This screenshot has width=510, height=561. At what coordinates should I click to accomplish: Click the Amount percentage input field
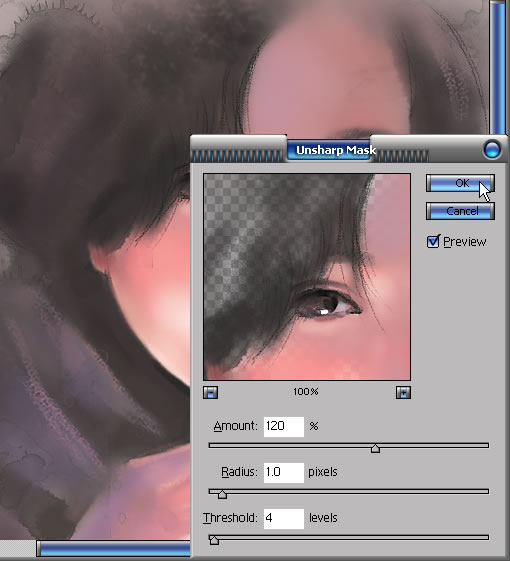pyautogui.click(x=284, y=426)
